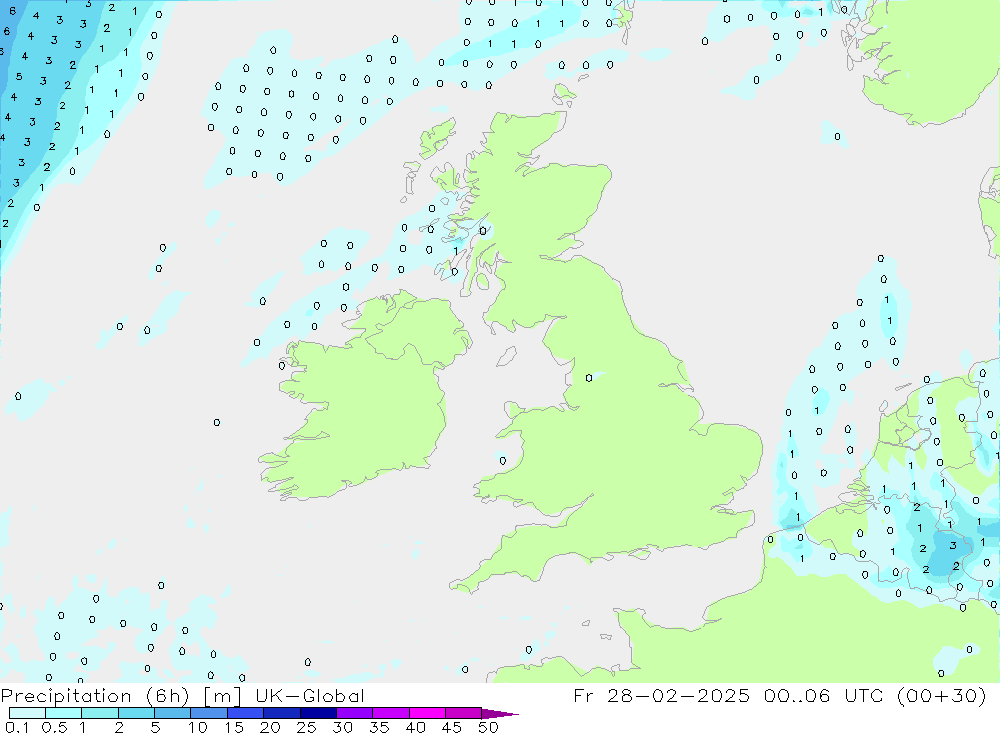Click the legend swatch between 0.1 and 0.5
1000x733 pixels.
(x=27, y=713)
